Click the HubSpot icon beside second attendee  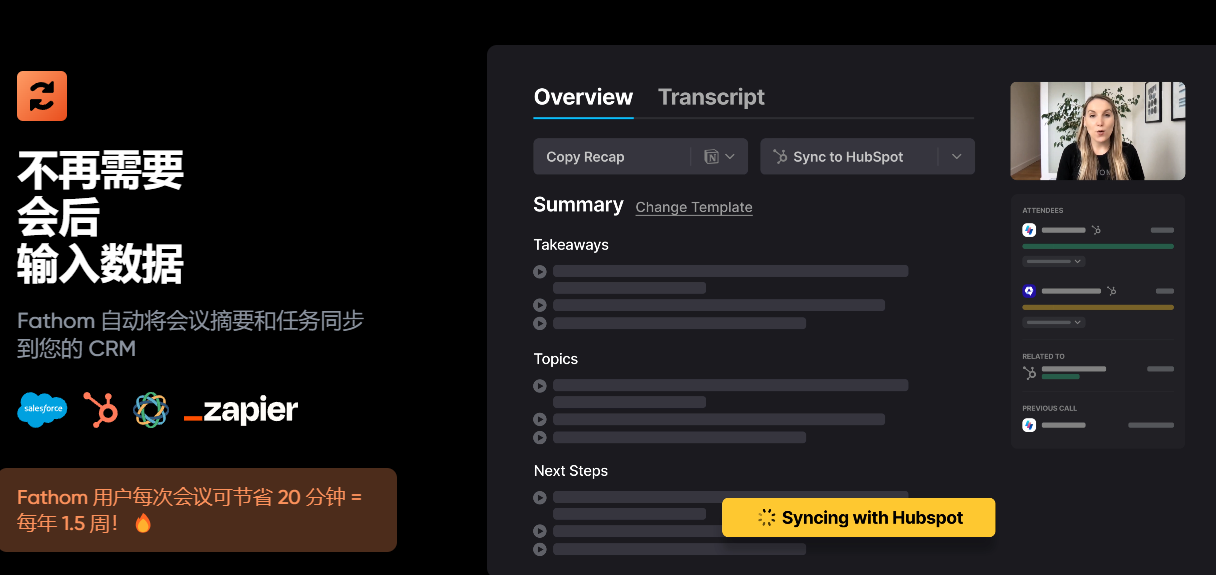point(1110,291)
